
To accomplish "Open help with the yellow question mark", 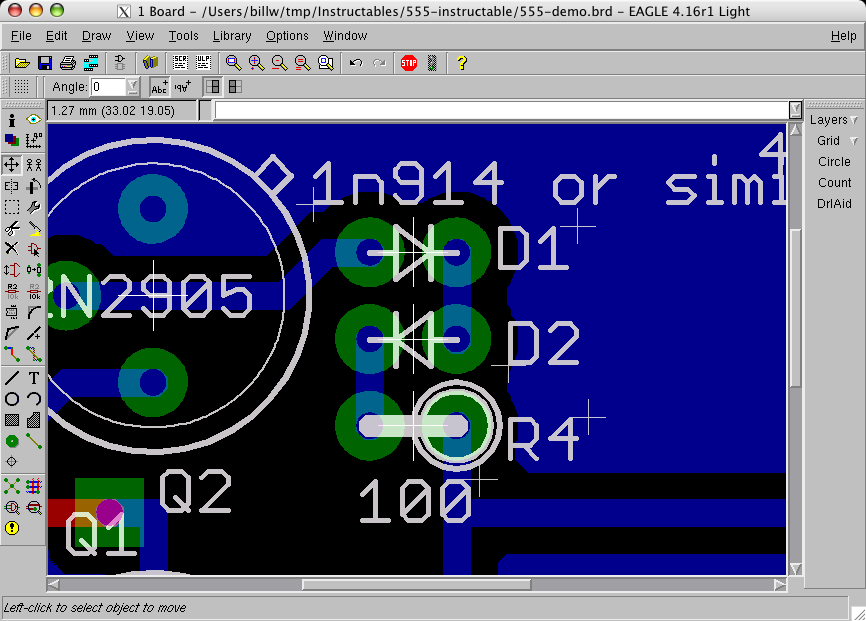I will [x=462, y=63].
